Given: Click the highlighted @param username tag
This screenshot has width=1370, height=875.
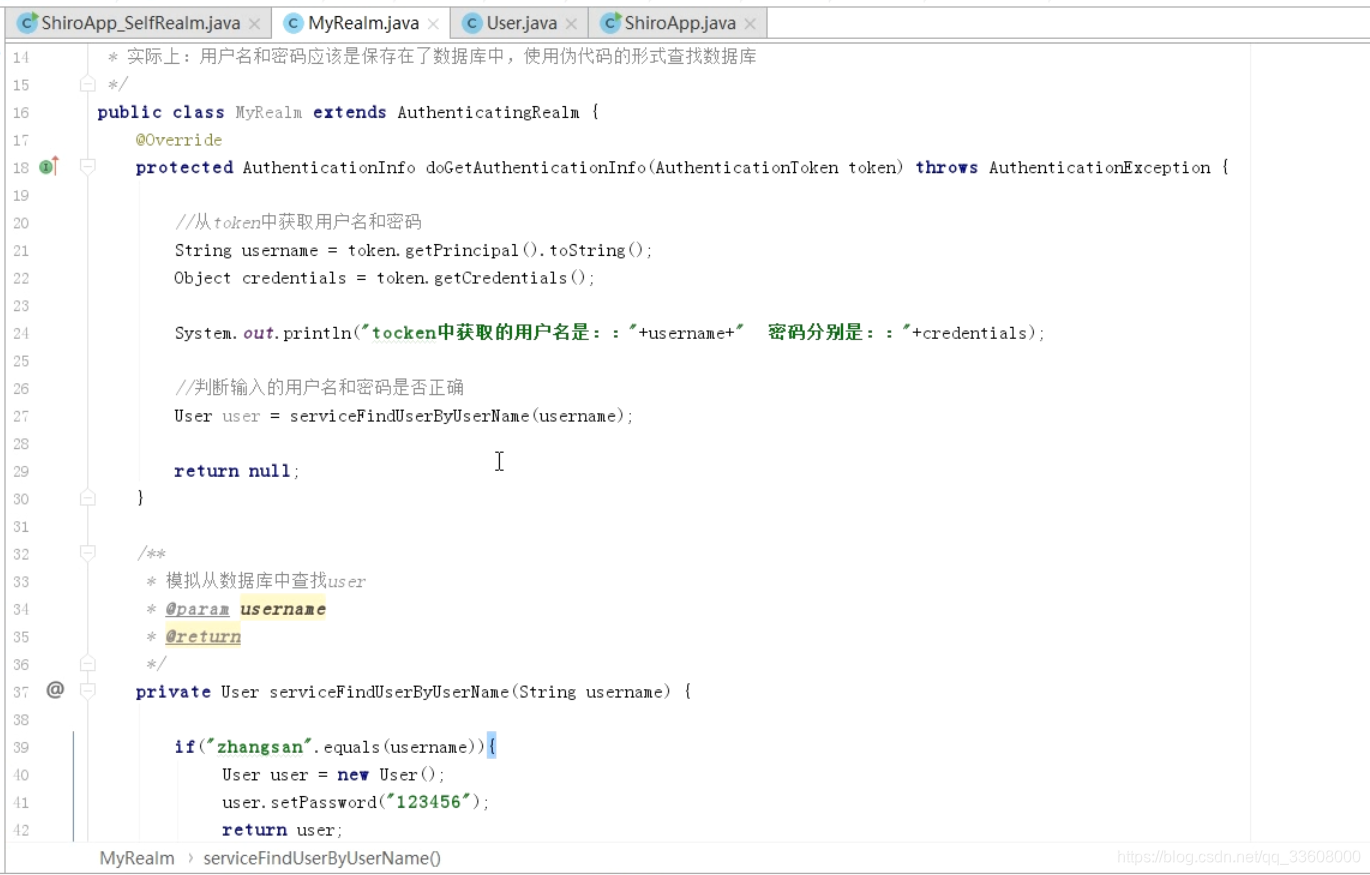Looking at the screenshot, I should pos(246,608).
